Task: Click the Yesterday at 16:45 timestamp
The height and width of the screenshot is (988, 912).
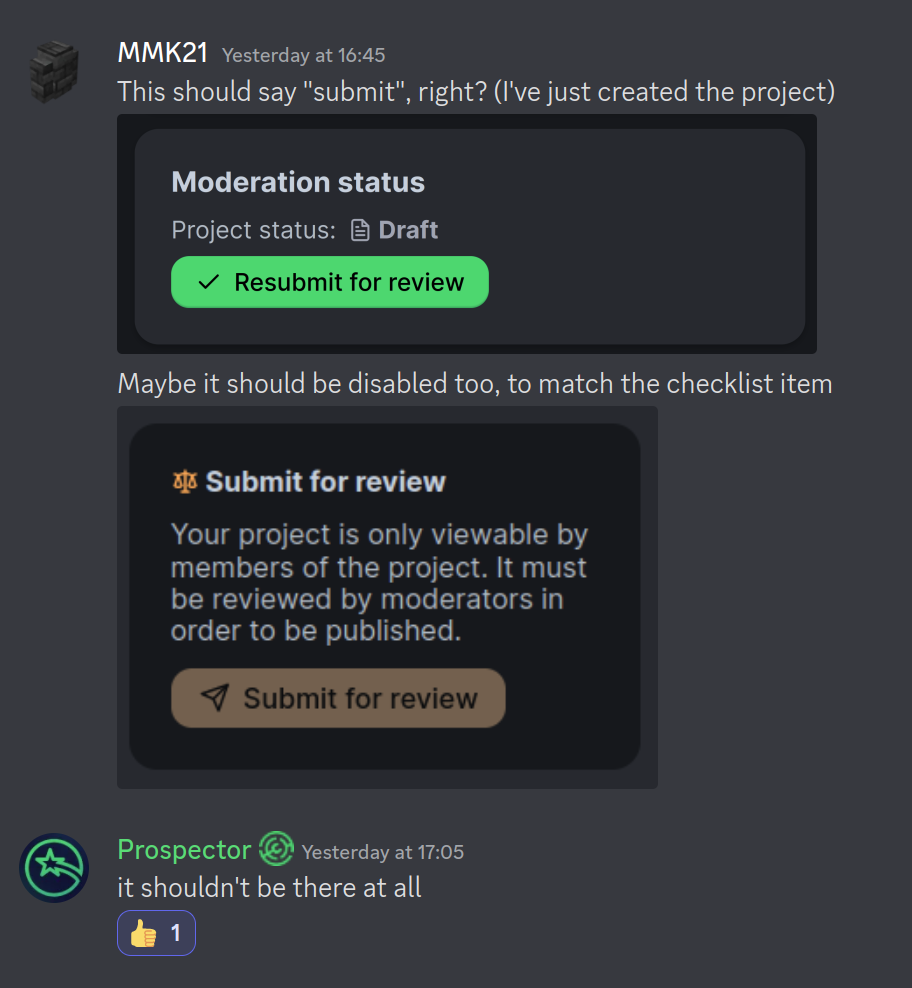Action: tap(303, 56)
